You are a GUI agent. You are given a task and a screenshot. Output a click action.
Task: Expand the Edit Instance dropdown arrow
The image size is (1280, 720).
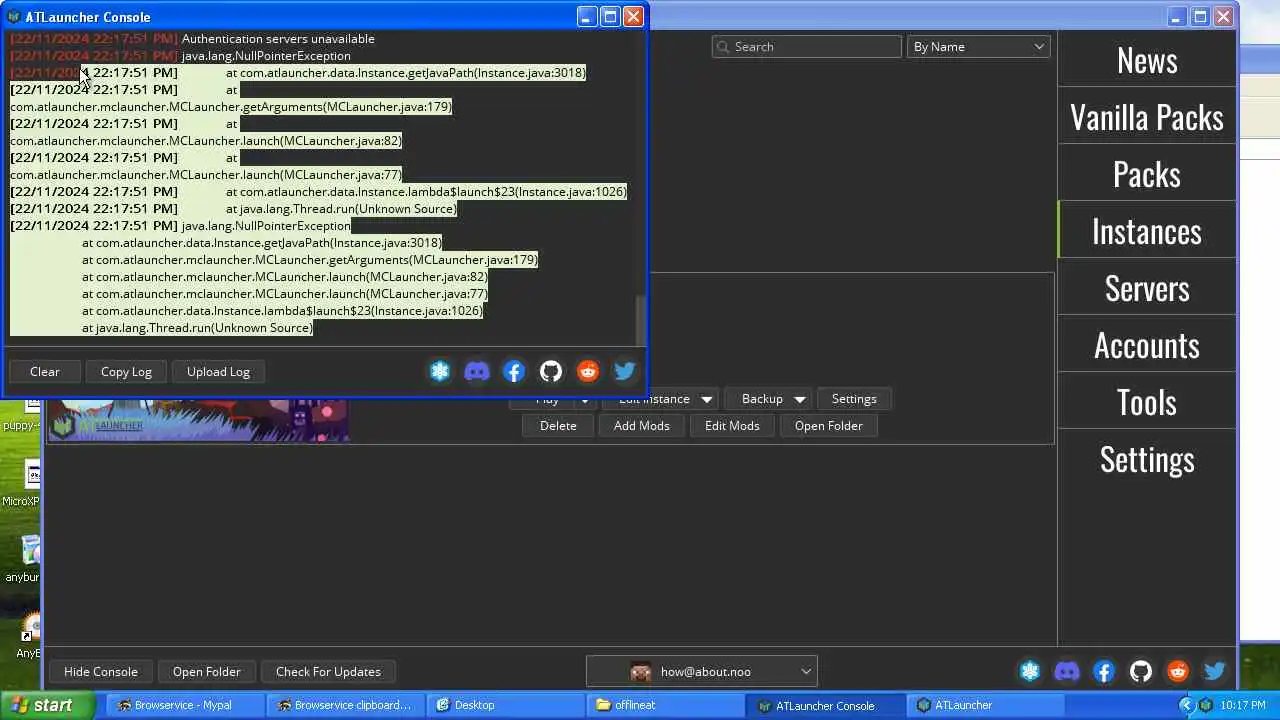(707, 399)
